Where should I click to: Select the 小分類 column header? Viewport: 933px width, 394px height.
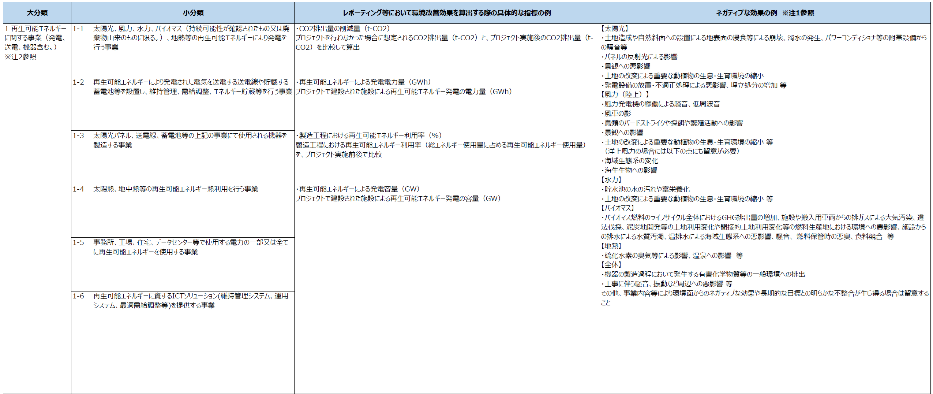(x=183, y=12)
